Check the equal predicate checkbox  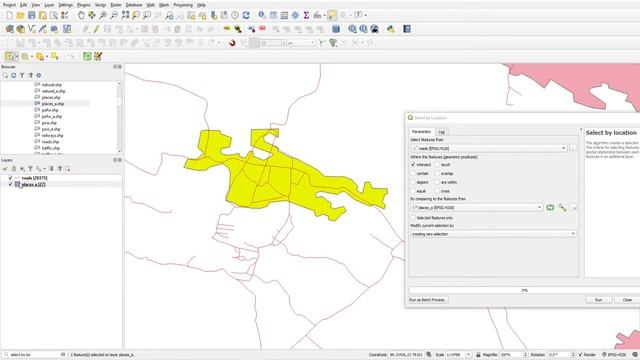[413, 191]
